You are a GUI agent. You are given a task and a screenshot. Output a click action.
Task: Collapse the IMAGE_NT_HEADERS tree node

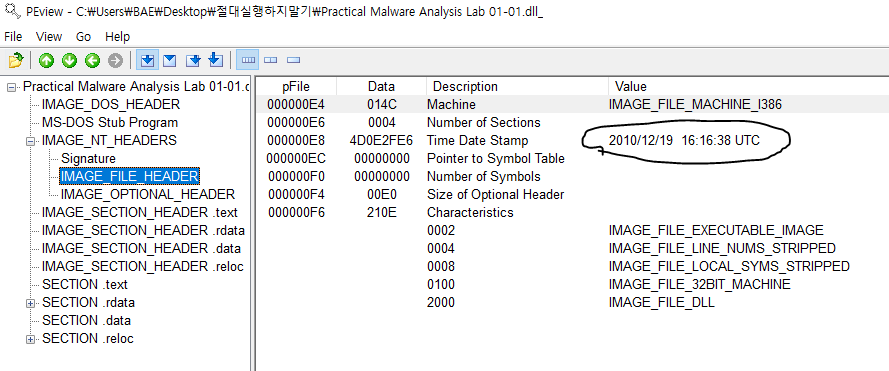tap(31, 142)
